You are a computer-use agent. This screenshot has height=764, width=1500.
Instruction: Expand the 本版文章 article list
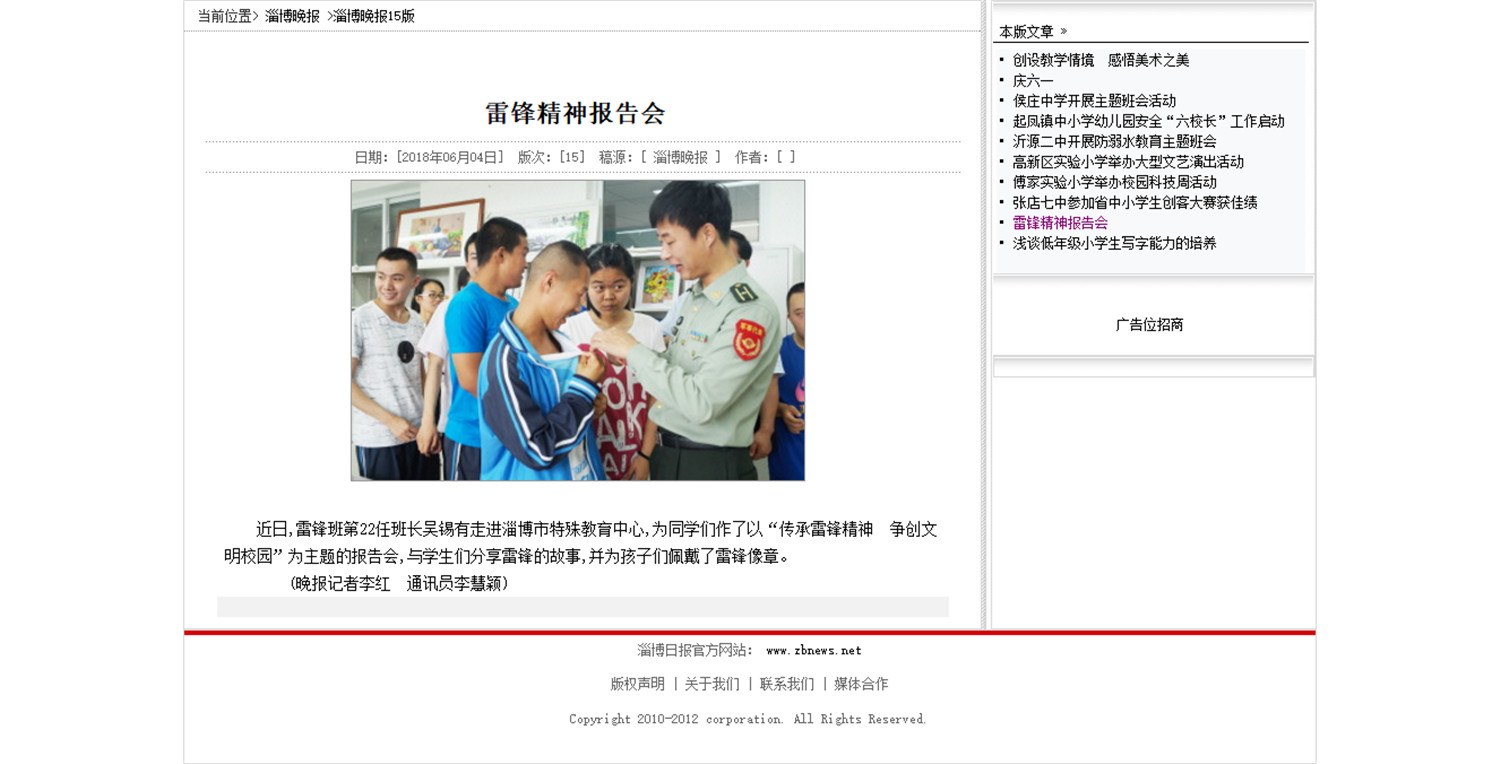(x=1020, y=31)
